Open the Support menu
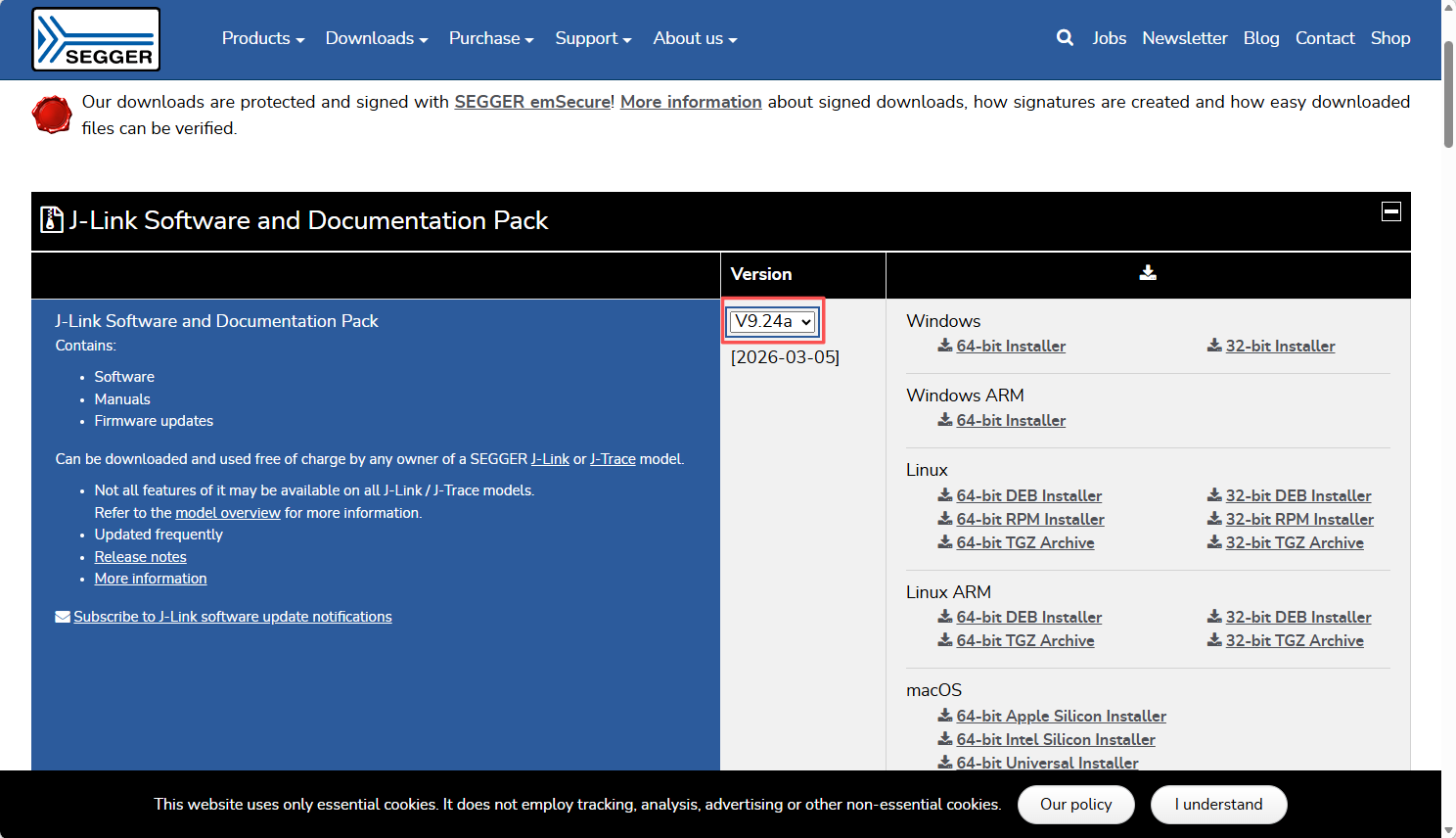Screen dimensions: 1456x838 click(593, 38)
